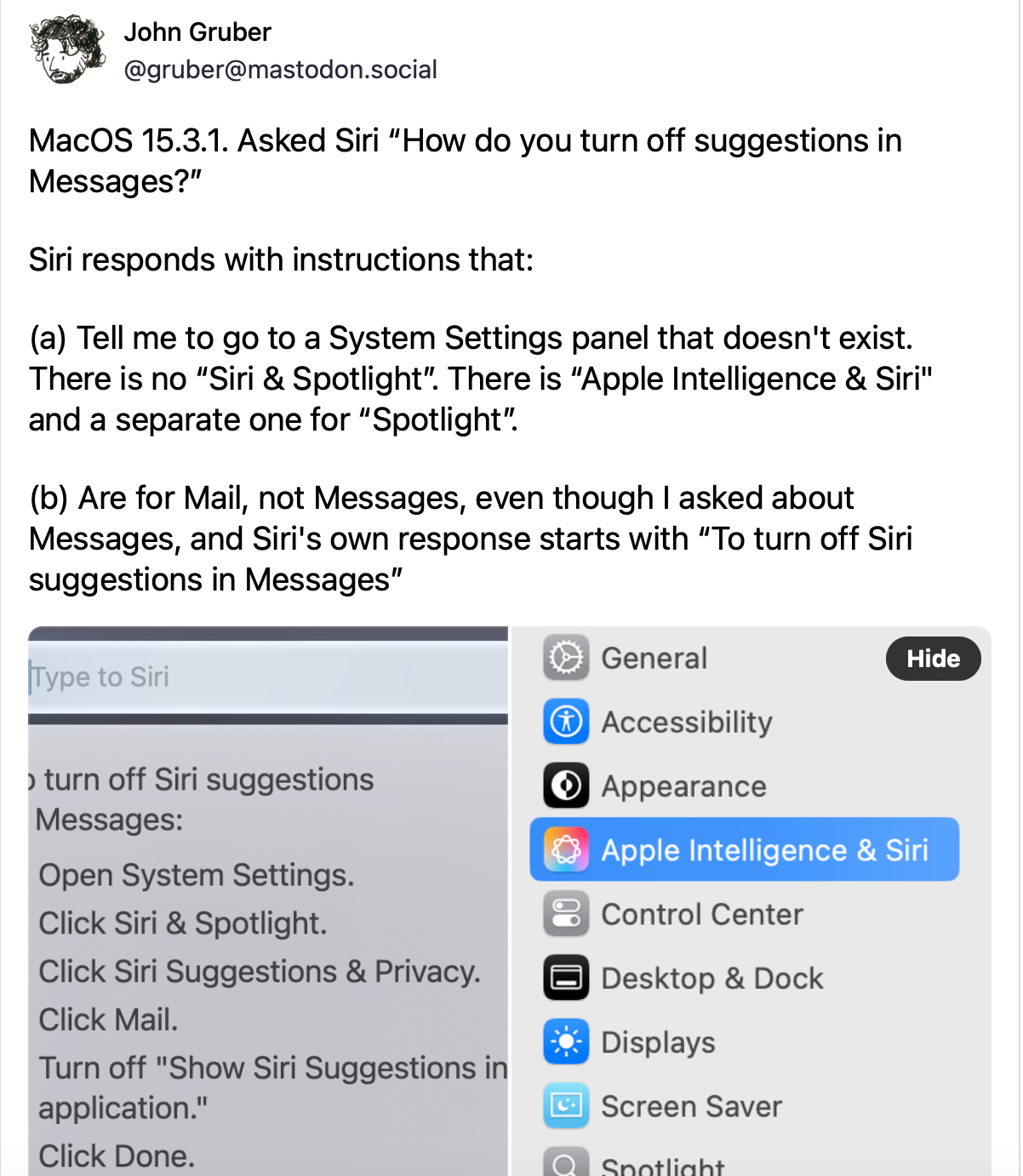Select the Displays settings item

[658, 1042]
